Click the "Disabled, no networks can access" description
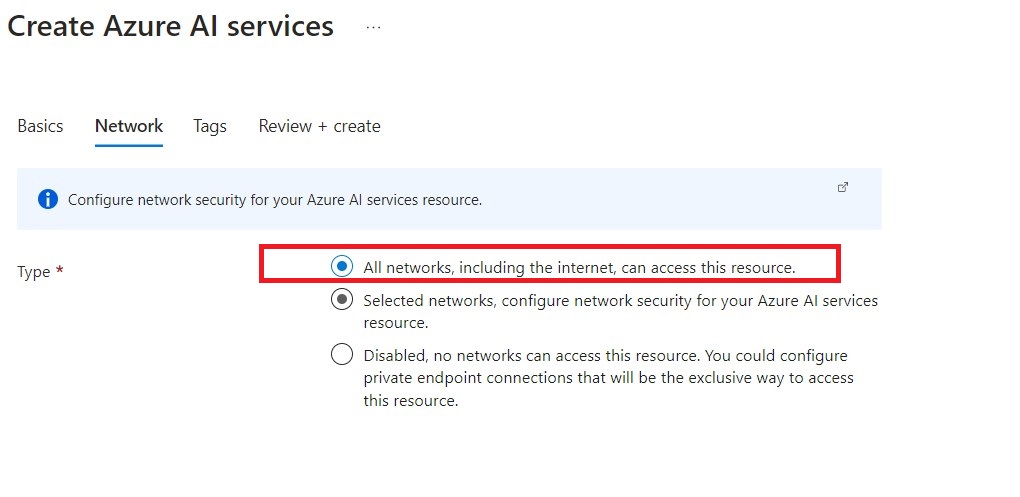Viewport: 1020px width, 497px height. [605, 356]
